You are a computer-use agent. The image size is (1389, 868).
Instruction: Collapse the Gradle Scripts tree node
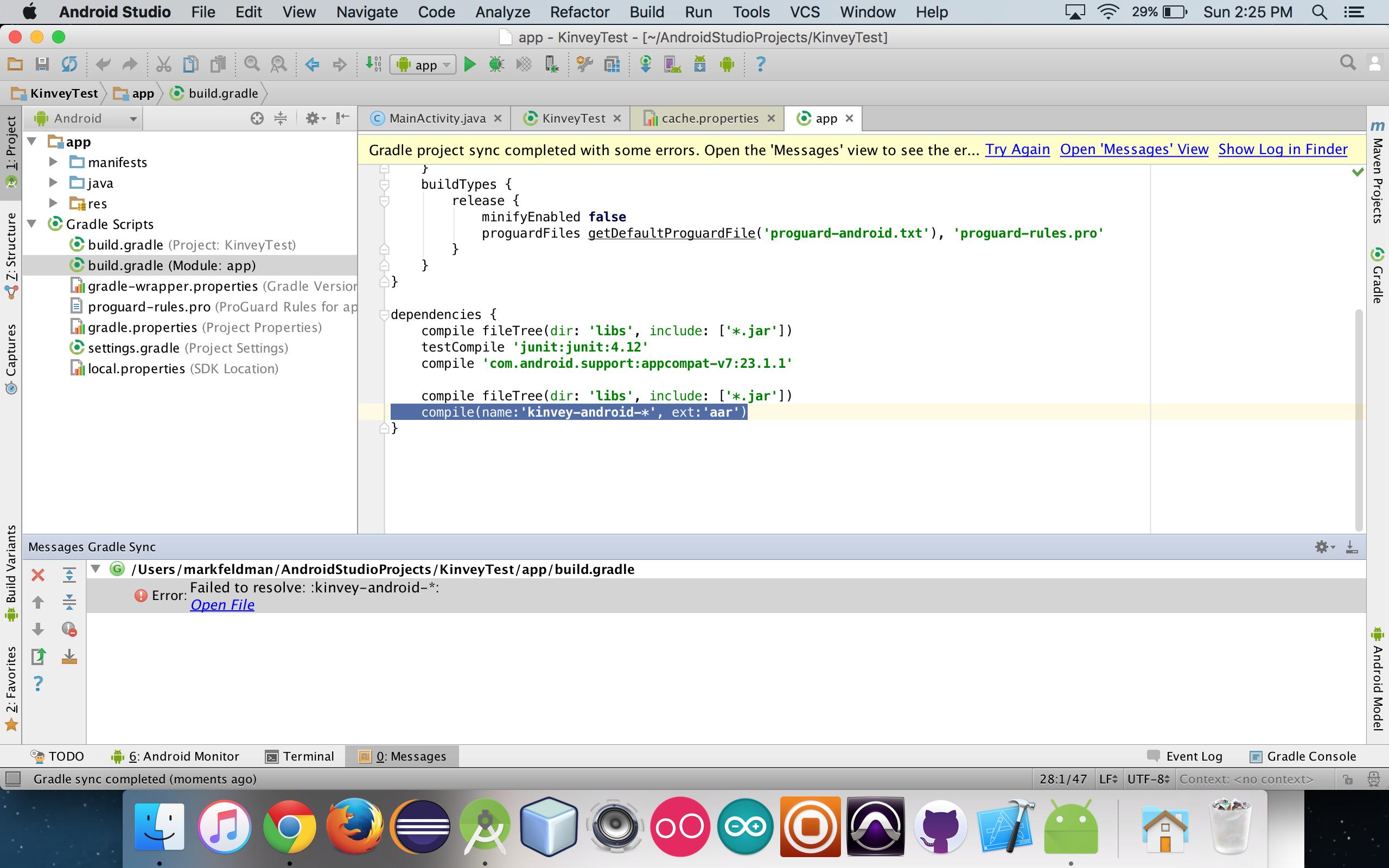pyautogui.click(x=32, y=224)
